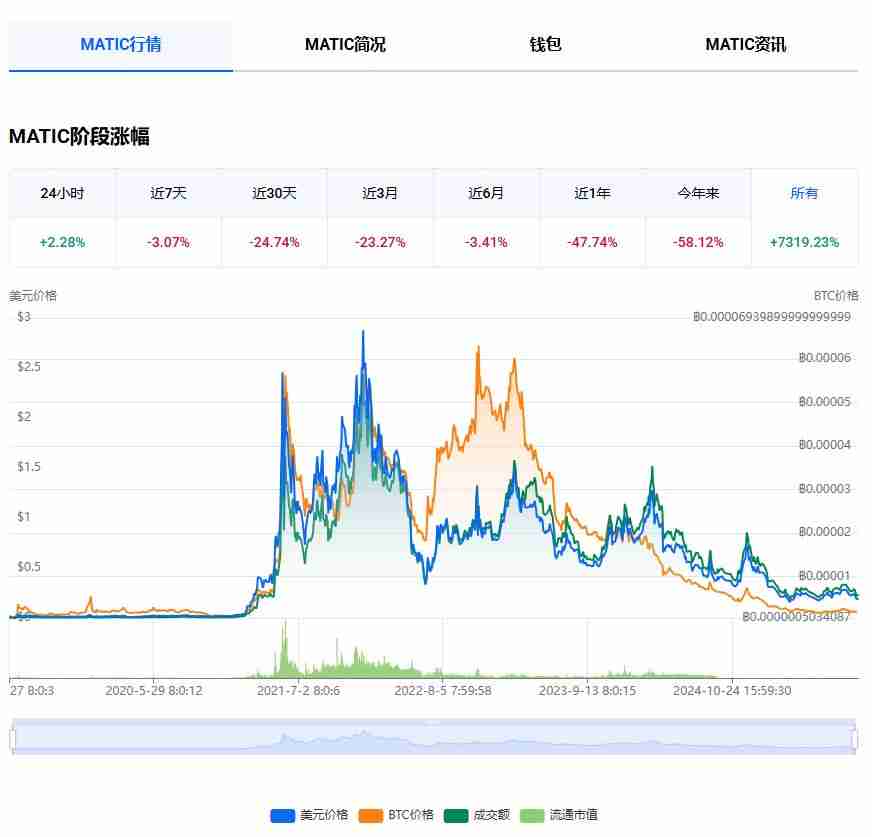Select the 近6月 time range
The height and width of the screenshot is (837, 872).
point(485,193)
